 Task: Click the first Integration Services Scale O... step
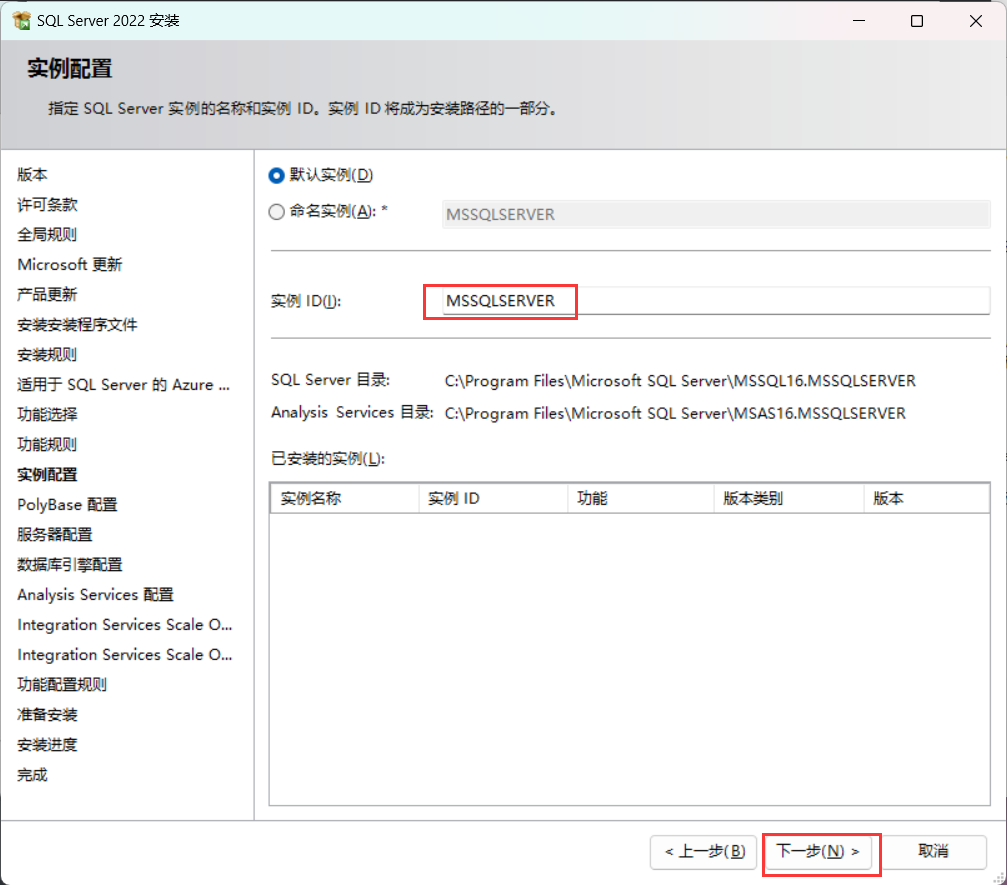click(x=125, y=625)
